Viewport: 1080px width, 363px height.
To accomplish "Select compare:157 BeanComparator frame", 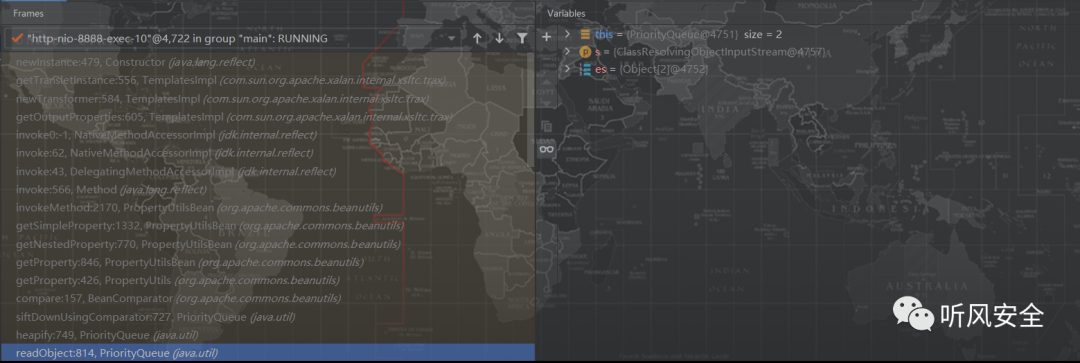I will coord(267,298).
